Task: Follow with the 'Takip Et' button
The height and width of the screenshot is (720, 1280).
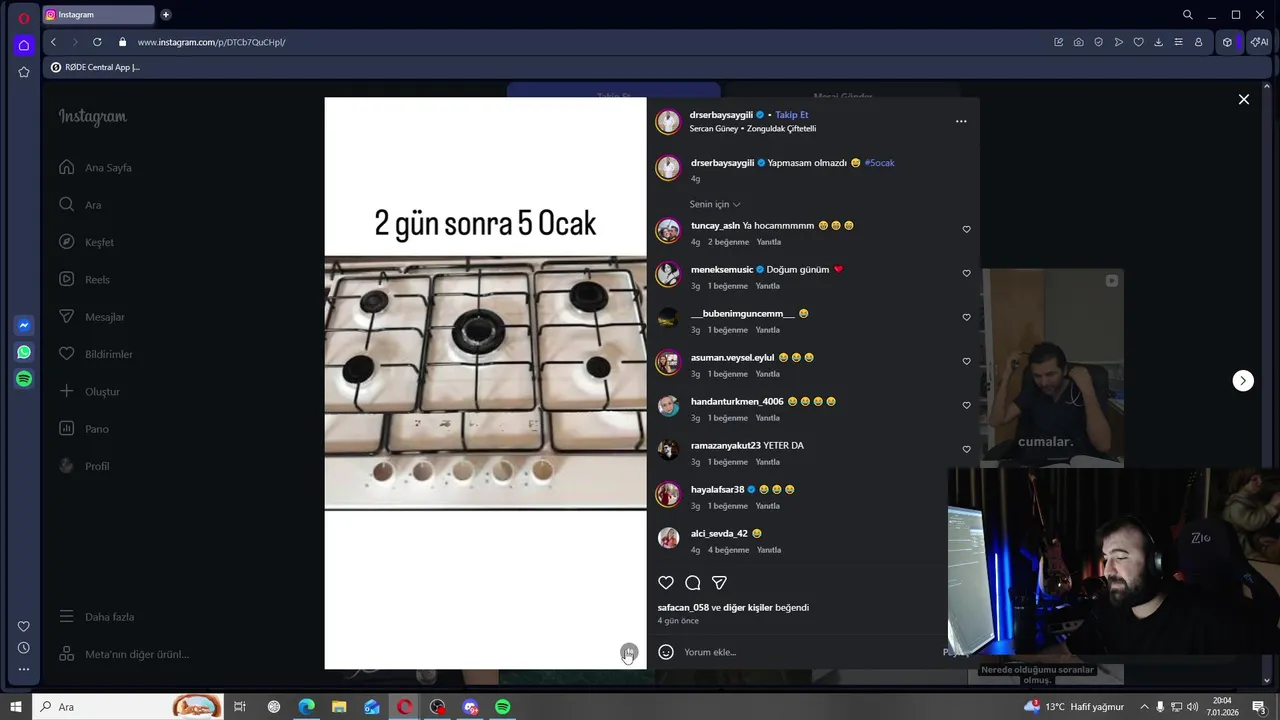Action: (792, 115)
